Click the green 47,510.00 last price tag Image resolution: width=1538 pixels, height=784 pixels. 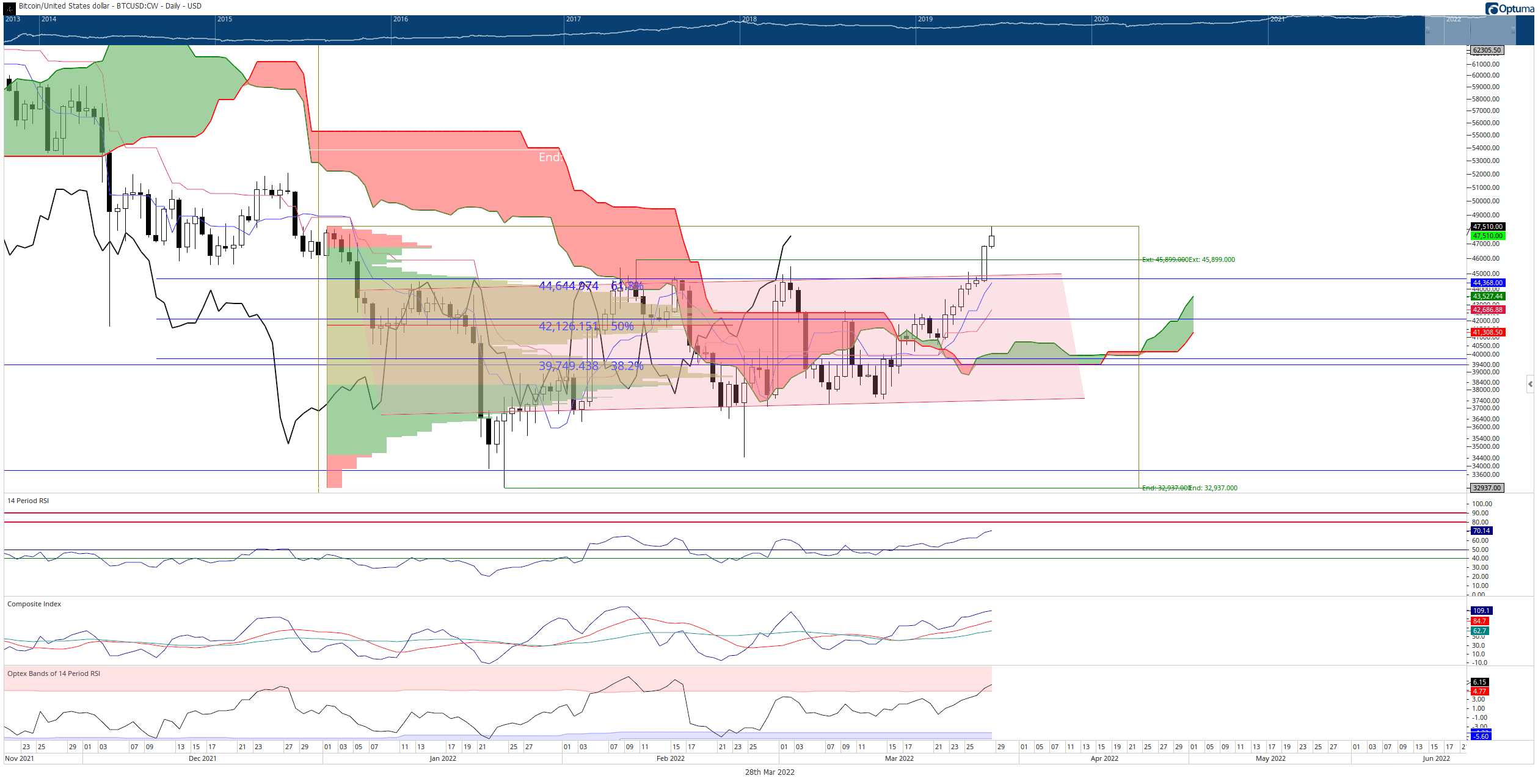point(1487,236)
